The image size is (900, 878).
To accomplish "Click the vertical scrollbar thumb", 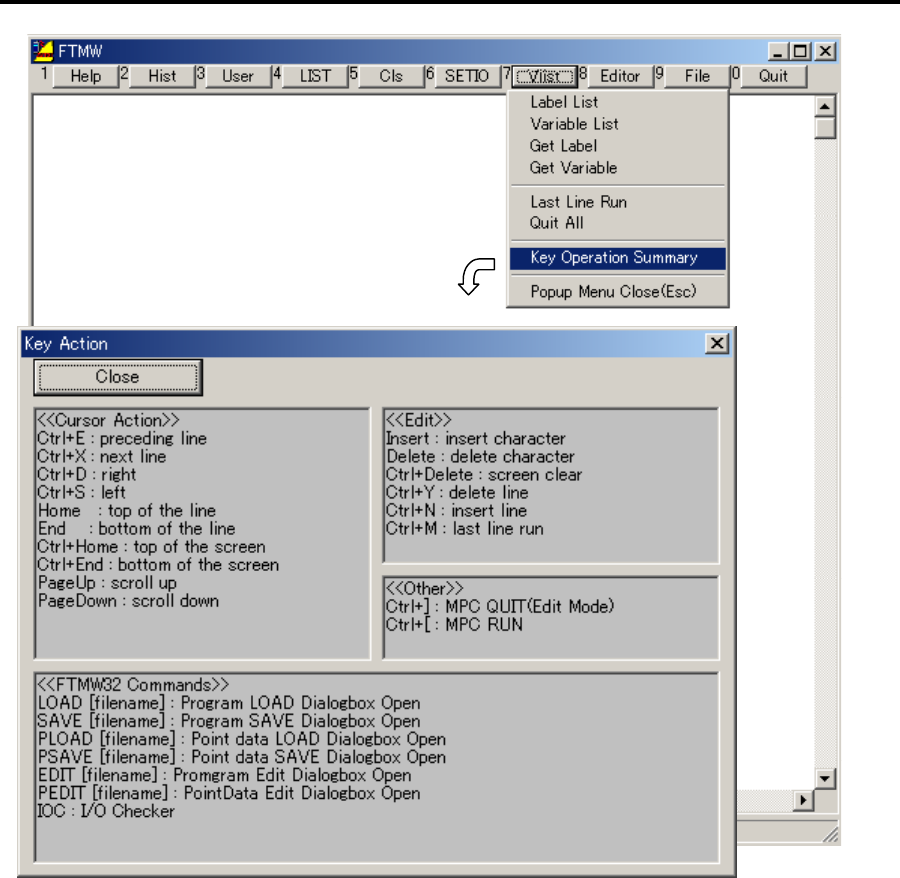I will tap(825, 127).
